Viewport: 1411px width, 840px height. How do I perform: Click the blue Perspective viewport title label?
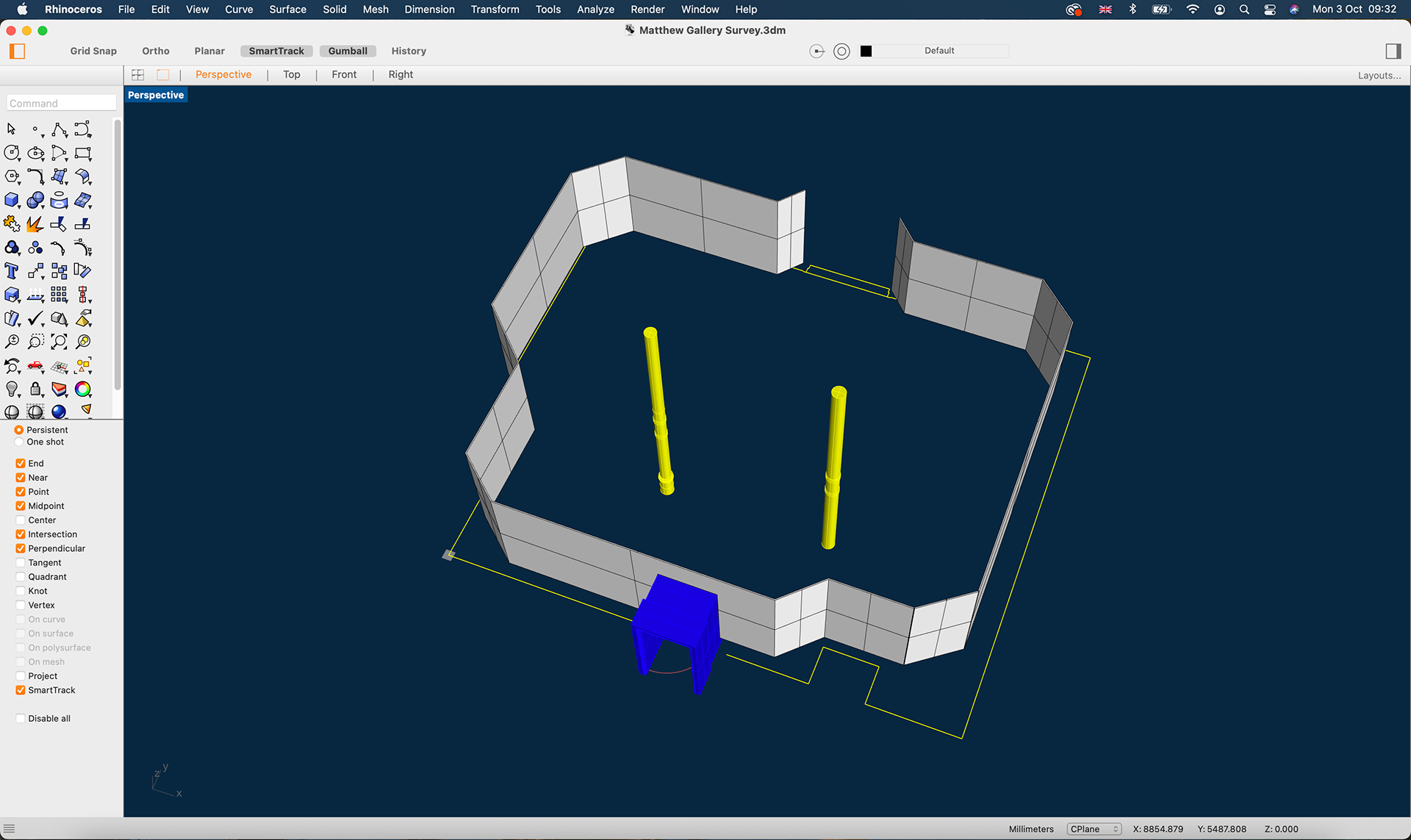(x=156, y=95)
